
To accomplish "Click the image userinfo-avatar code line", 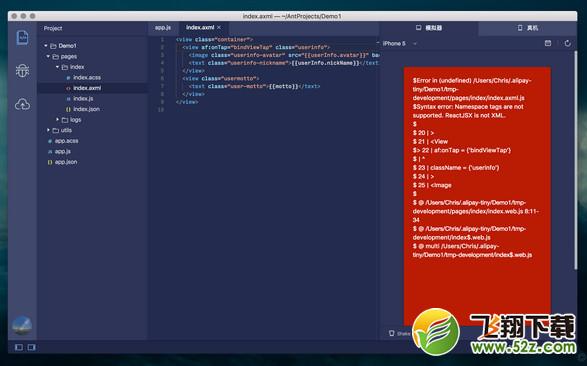I will (x=284, y=55).
